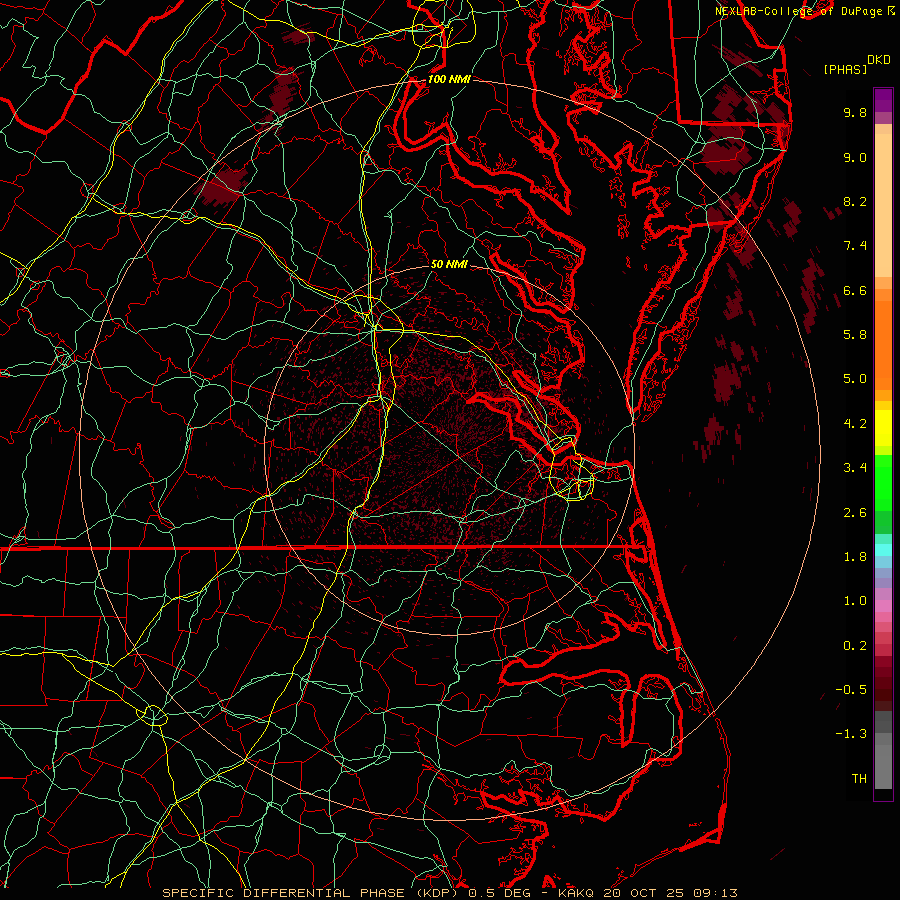
Task: Select the 9.8 scale value
Action: click(855, 112)
